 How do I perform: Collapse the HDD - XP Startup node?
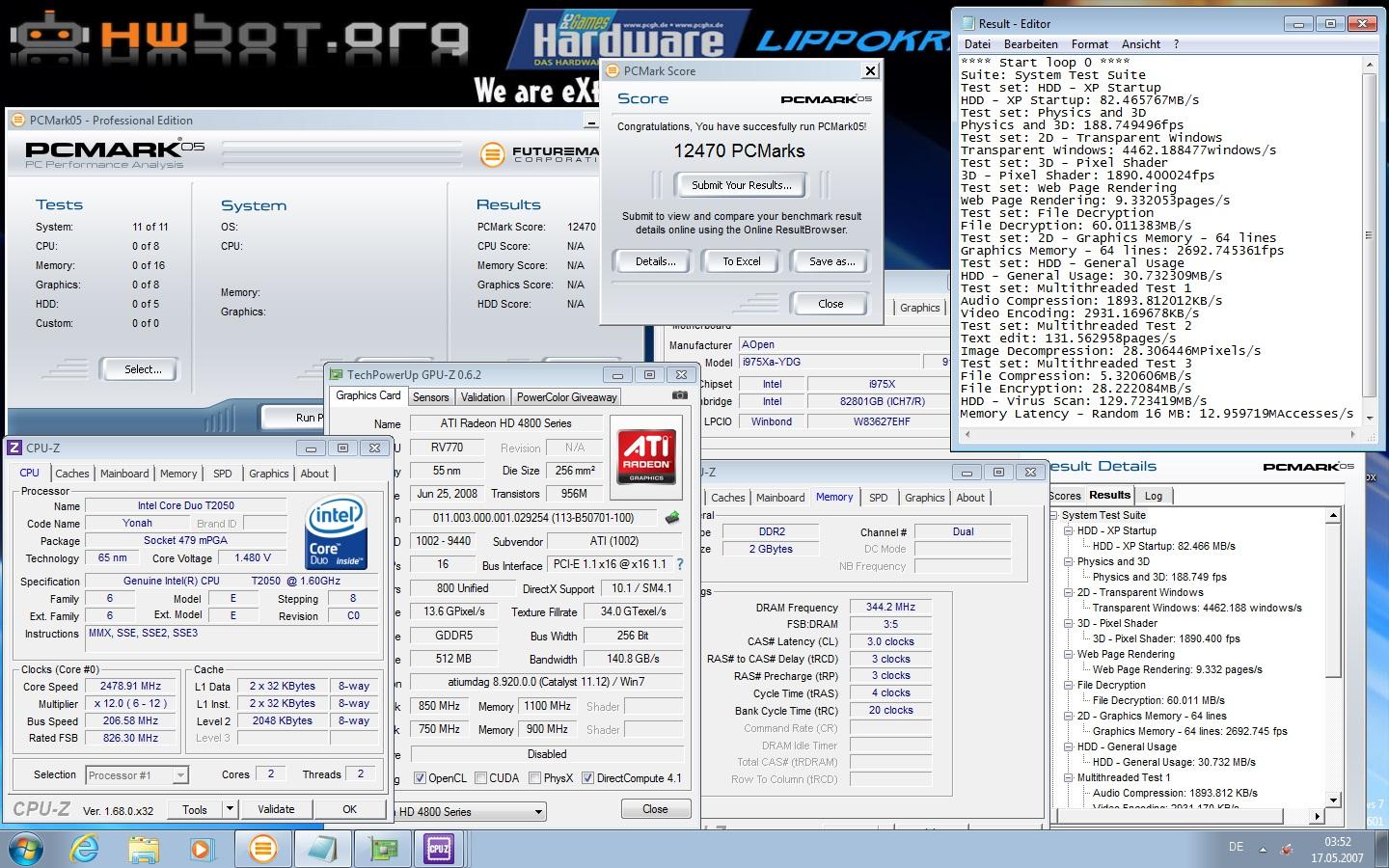pos(1069,530)
